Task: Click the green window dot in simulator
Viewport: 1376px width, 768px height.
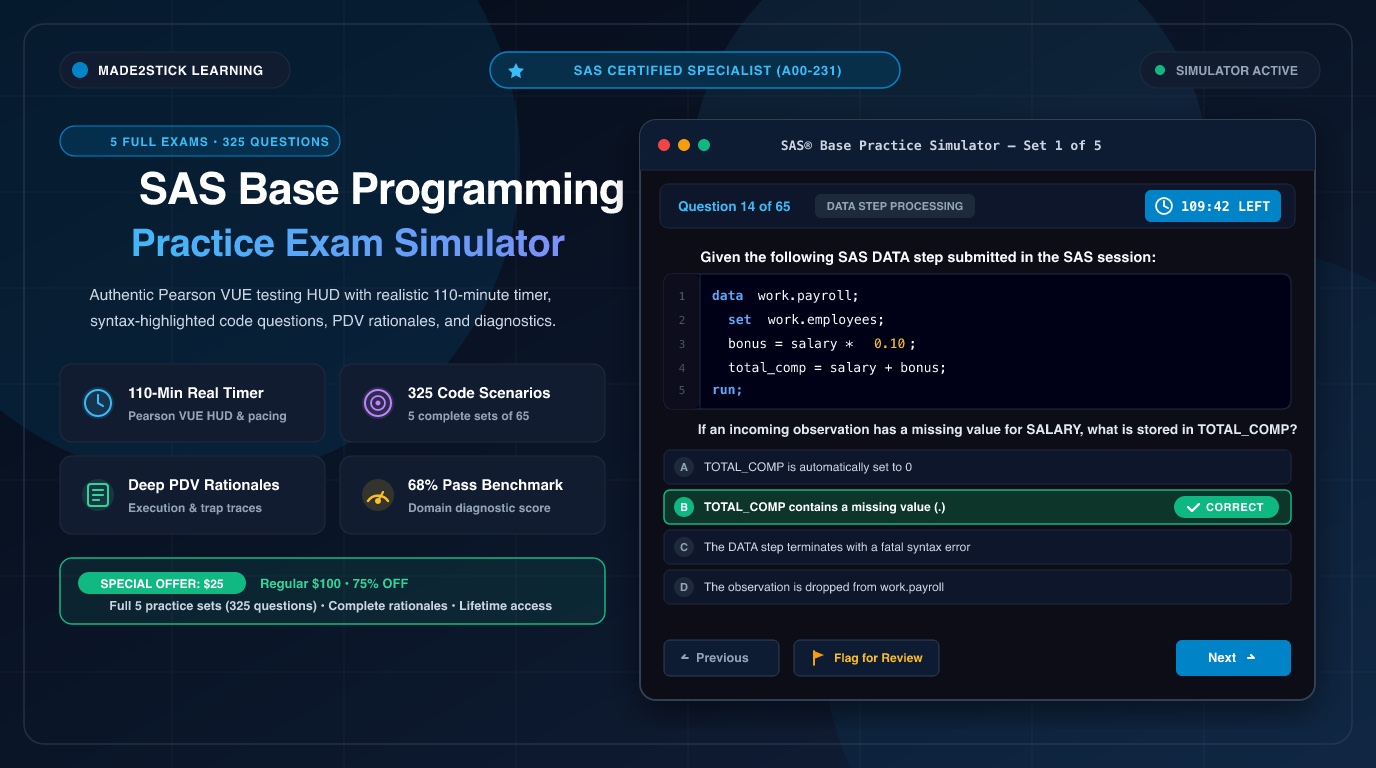Action: (x=704, y=145)
